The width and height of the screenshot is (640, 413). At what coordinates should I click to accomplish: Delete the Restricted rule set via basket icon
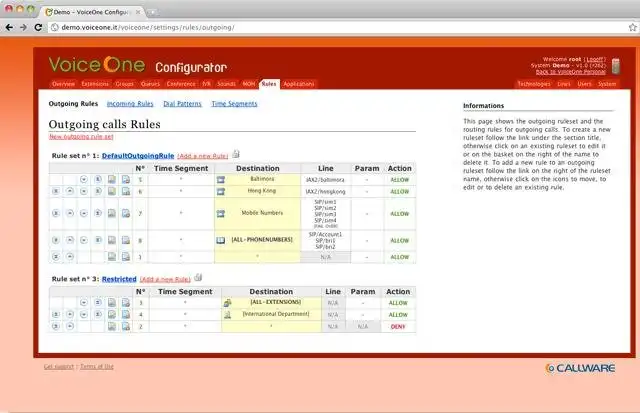198,278
